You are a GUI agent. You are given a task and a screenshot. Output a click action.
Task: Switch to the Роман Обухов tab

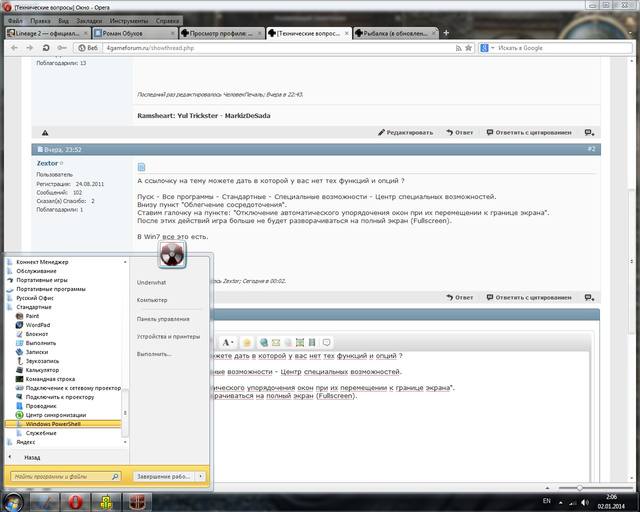pyautogui.click(x=134, y=33)
